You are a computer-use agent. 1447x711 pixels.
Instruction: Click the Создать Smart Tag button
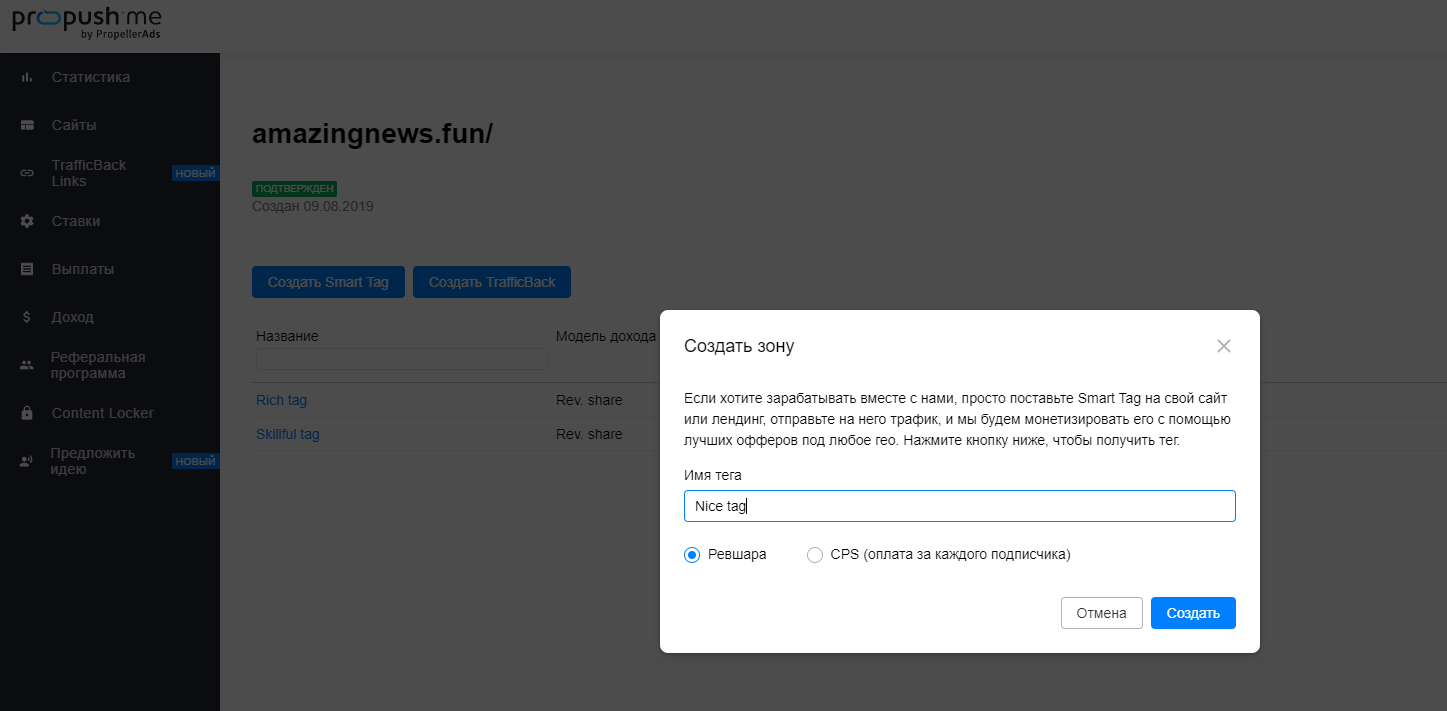tap(328, 282)
